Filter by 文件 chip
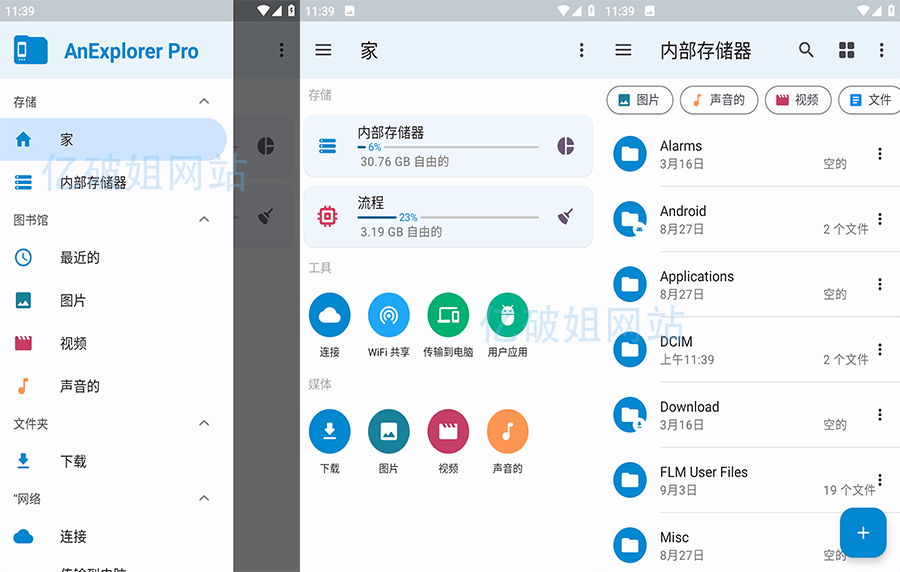This screenshot has width=900, height=572. point(869,100)
